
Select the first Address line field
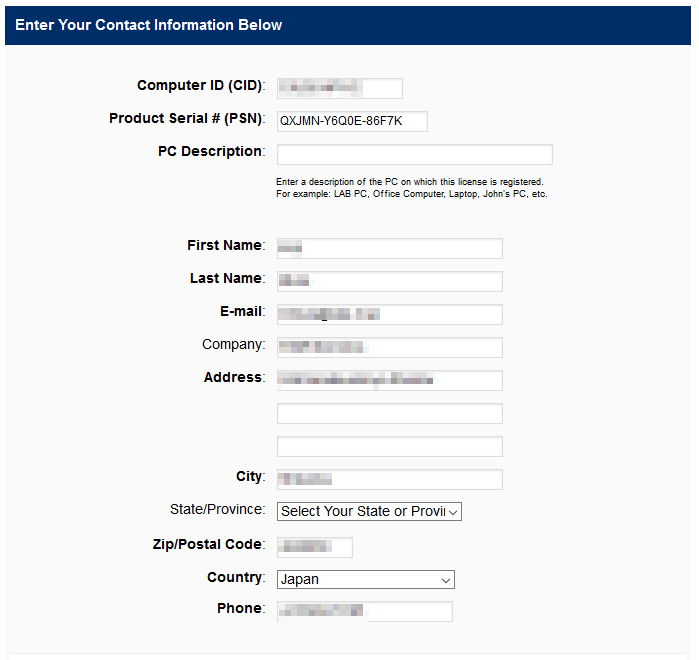click(389, 380)
